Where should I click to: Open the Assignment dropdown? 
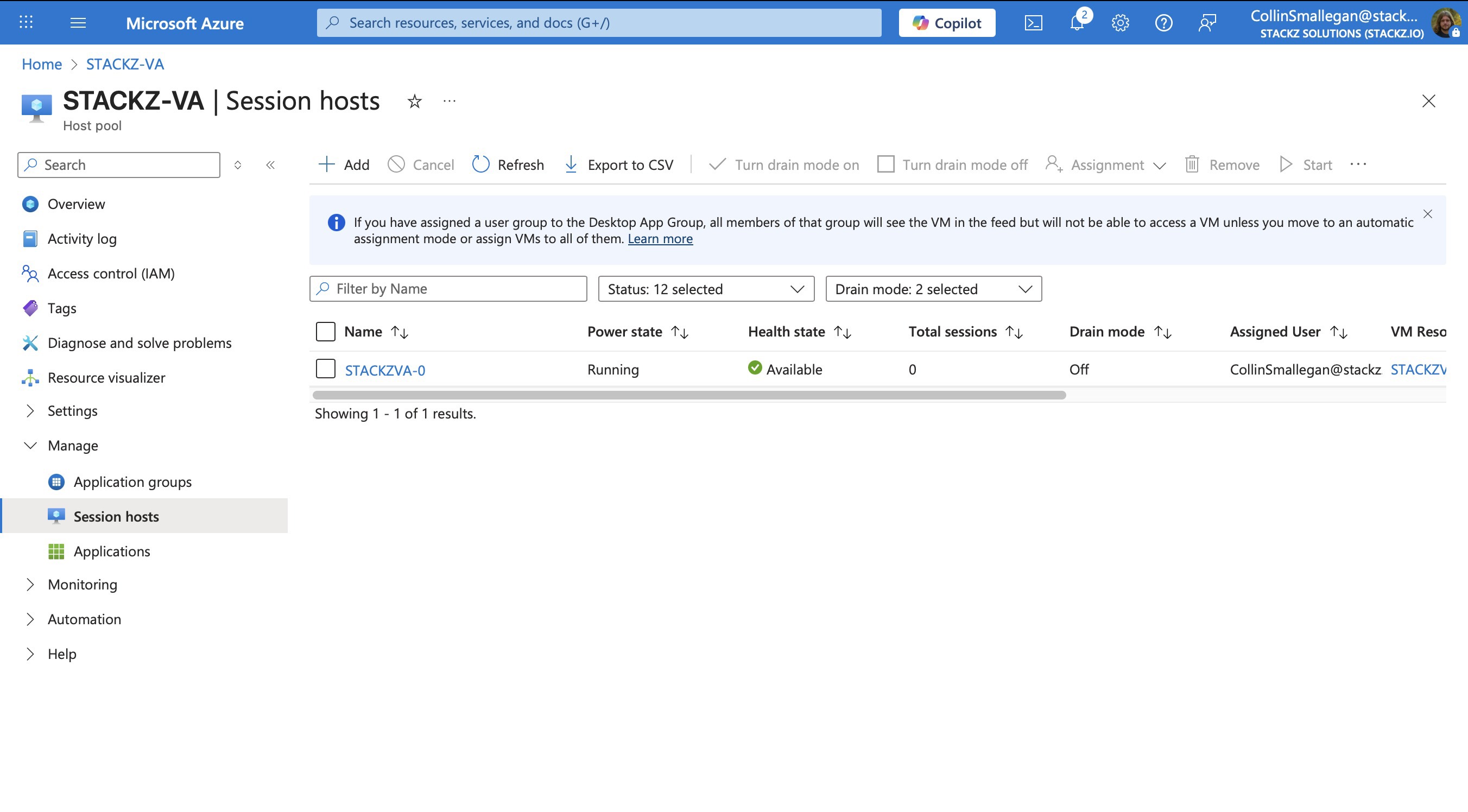point(1105,164)
